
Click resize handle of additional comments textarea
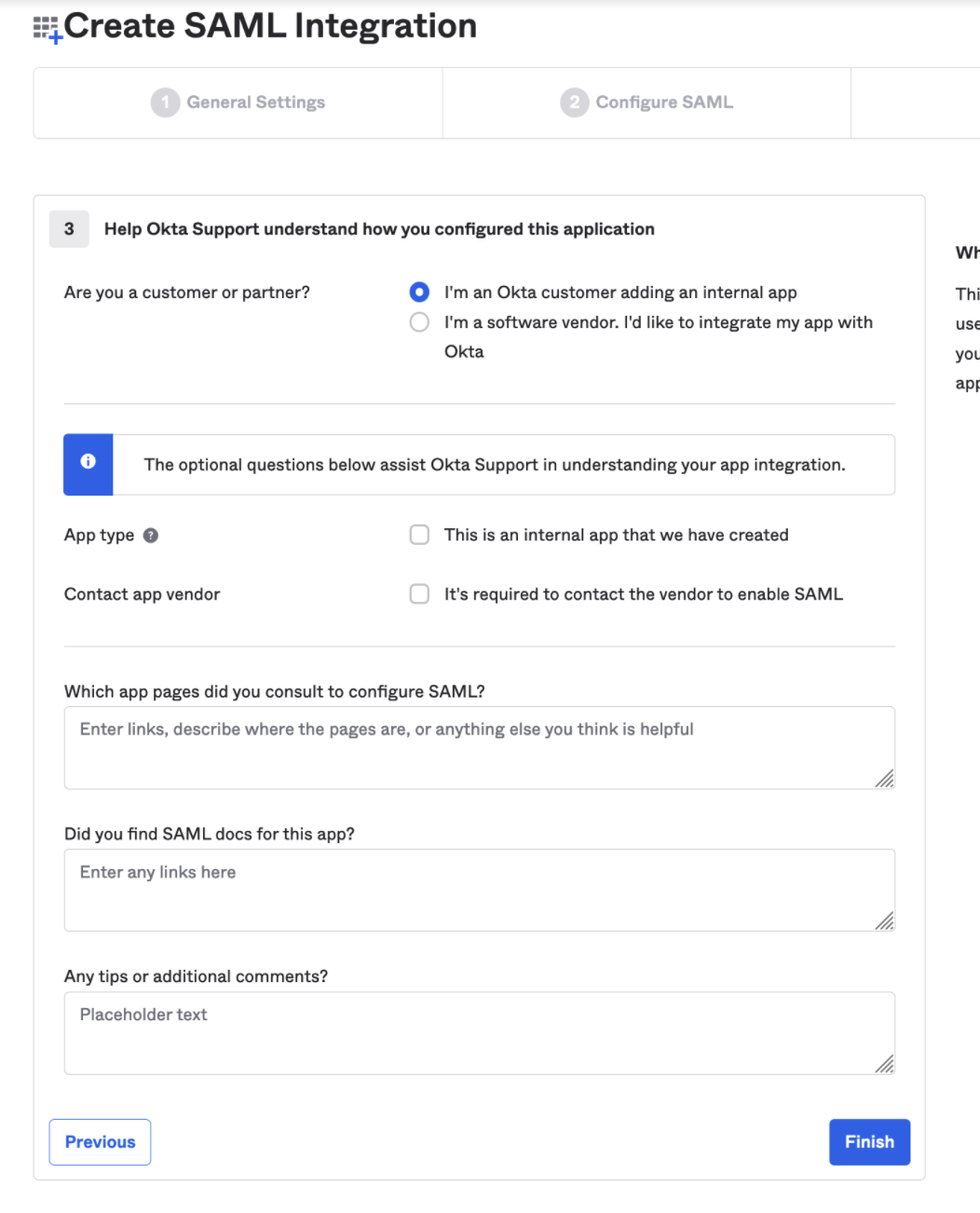(x=884, y=1064)
